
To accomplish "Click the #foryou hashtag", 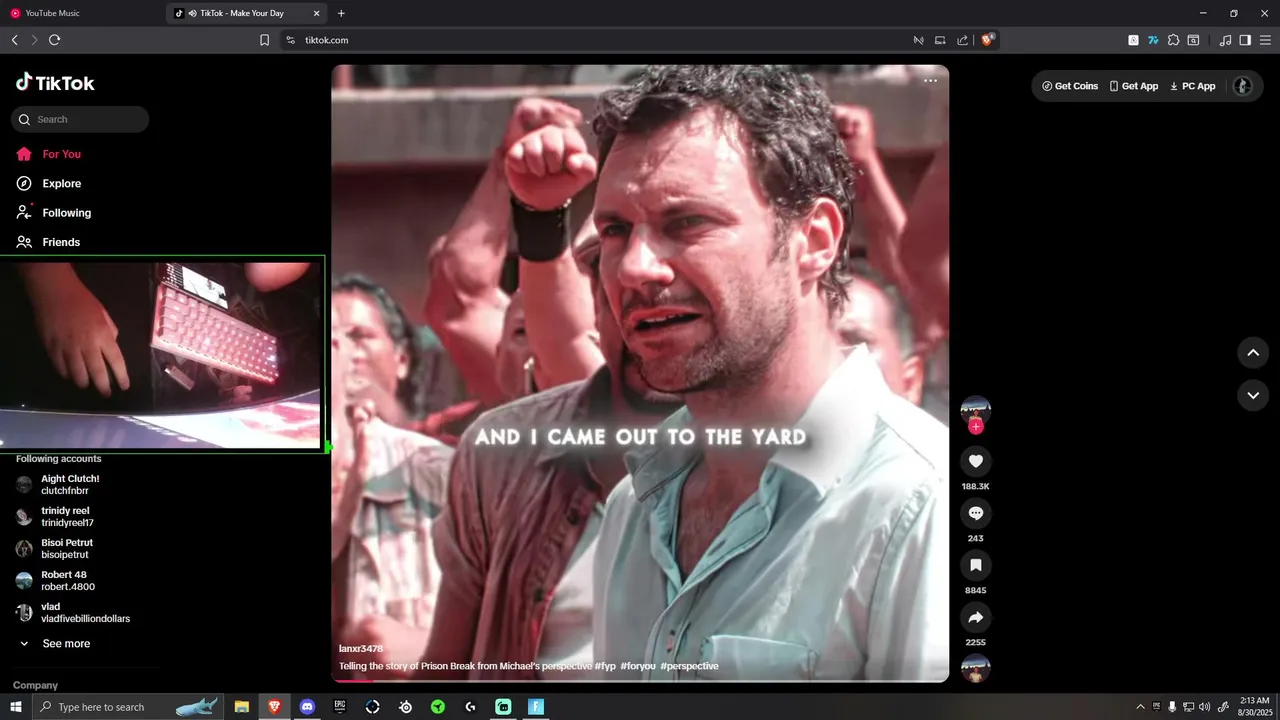I will [638, 666].
